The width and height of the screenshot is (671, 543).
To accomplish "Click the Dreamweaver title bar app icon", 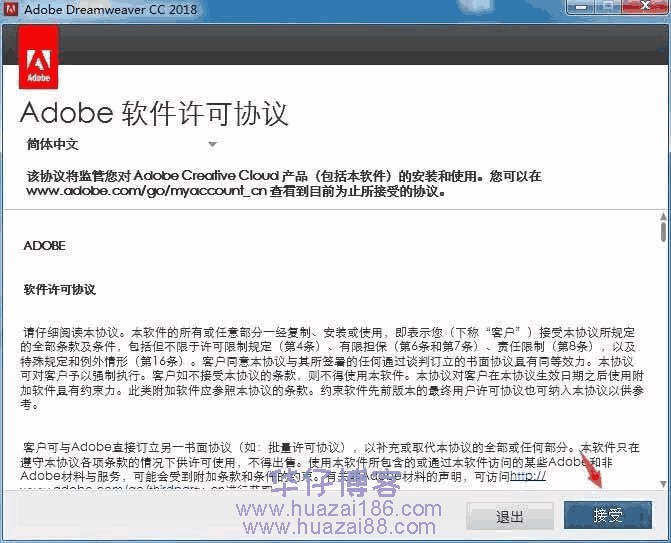I will (x=10, y=8).
